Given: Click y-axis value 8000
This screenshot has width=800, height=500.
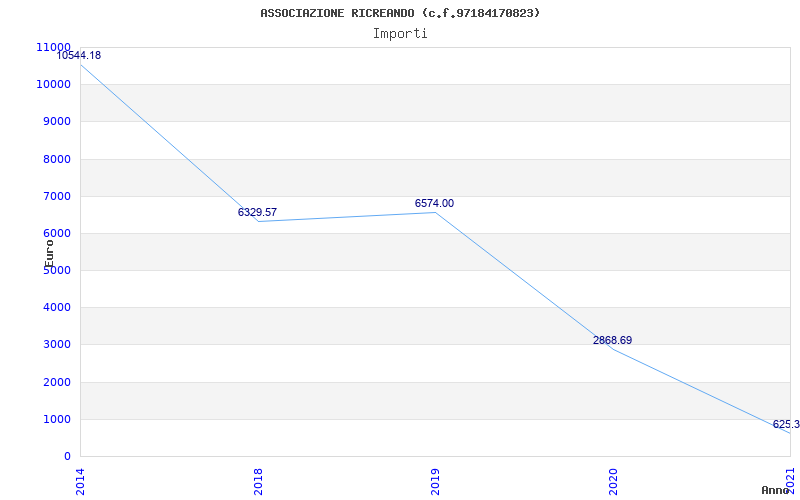Looking at the screenshot, I should tap(56, 159).
